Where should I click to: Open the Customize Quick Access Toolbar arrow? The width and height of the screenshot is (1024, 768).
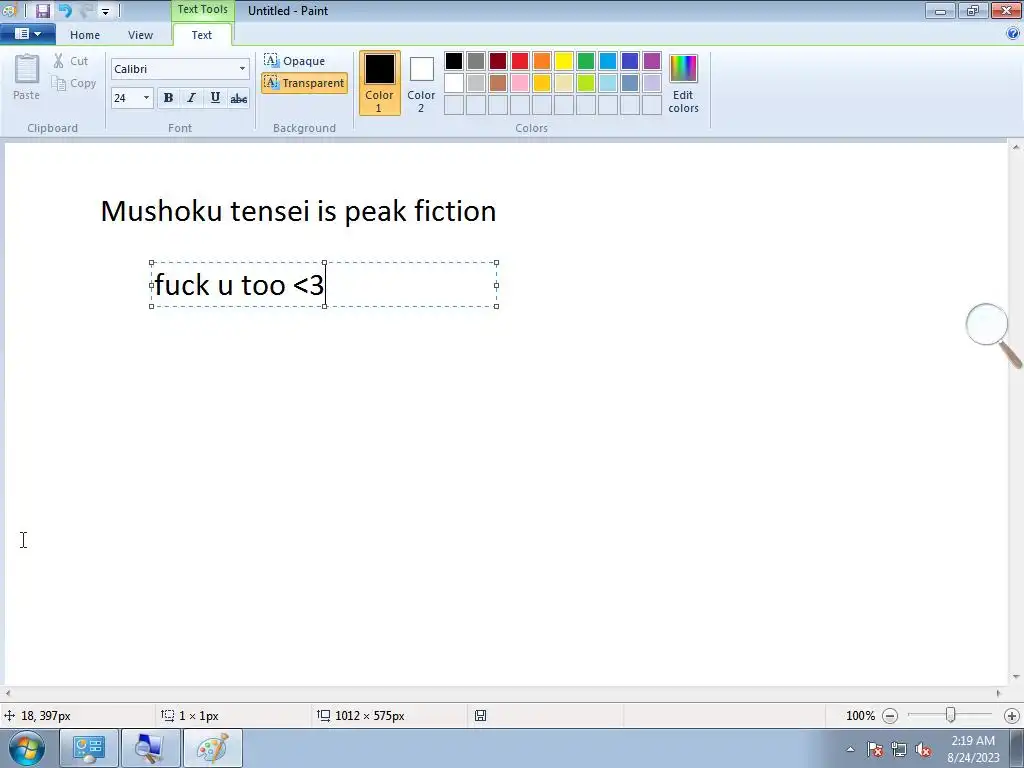[x=105, y=12]
